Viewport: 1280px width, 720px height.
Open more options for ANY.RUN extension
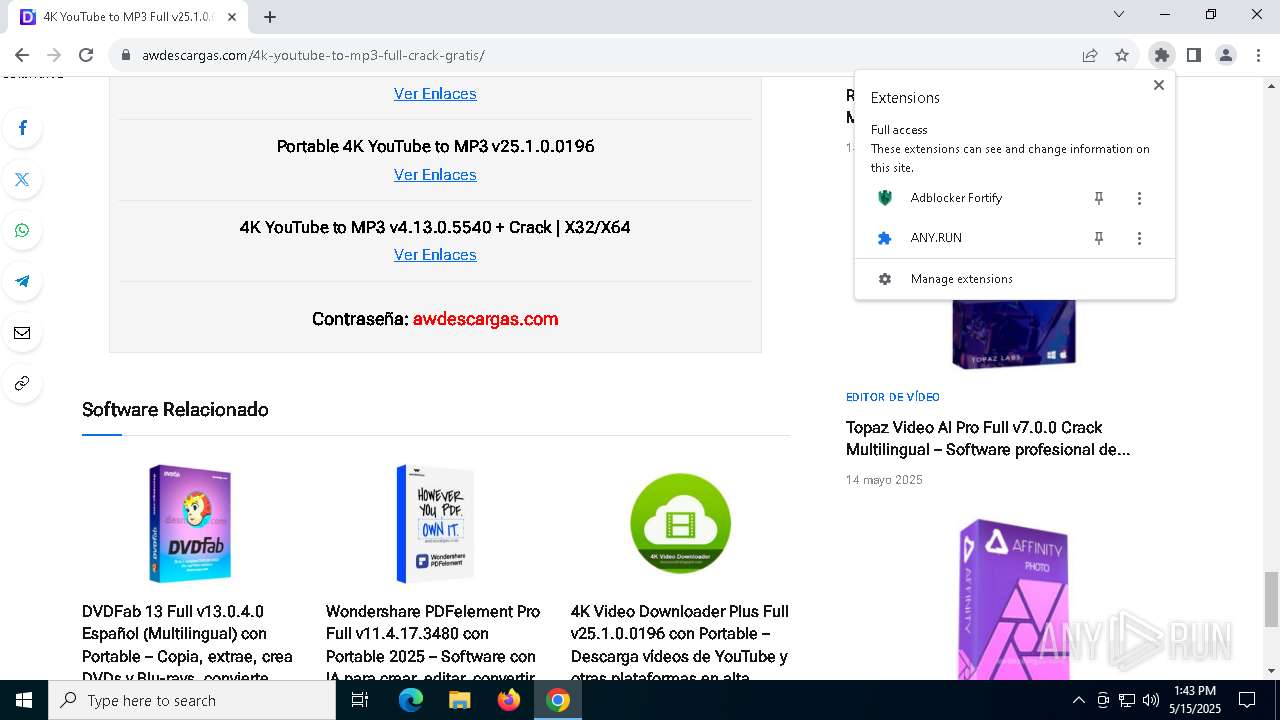tap(1139, 238)
